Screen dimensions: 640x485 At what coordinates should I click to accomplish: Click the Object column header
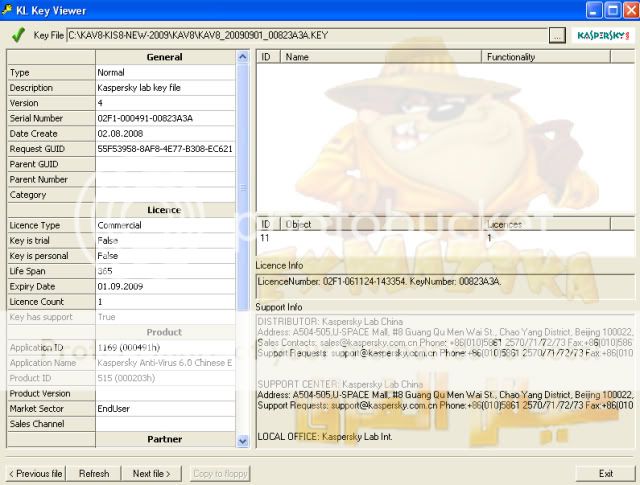[381, 224]
